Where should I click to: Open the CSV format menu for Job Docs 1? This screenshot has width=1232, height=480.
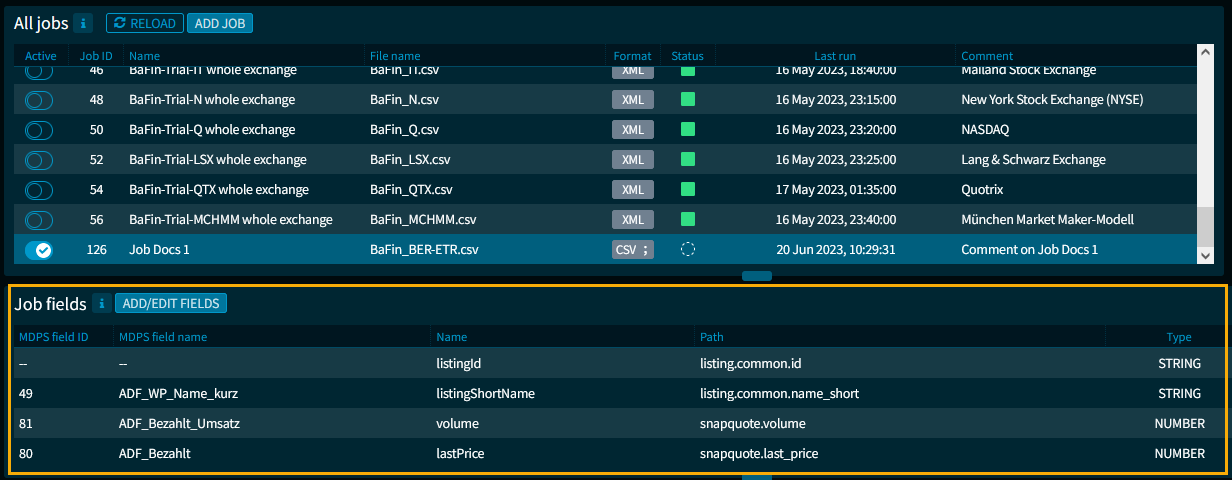point(633,250)
